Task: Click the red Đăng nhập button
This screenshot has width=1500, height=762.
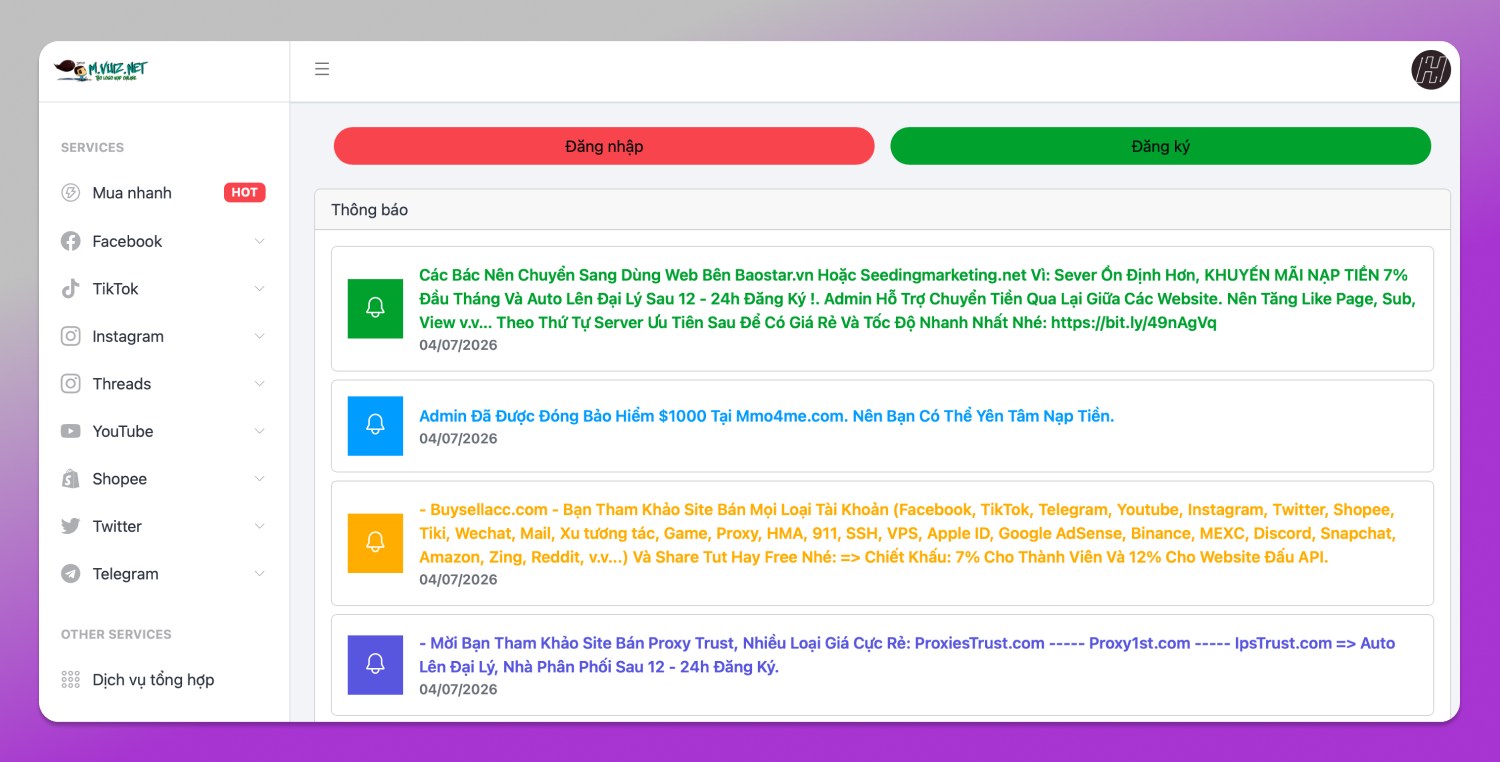Action: pos(604,146)
